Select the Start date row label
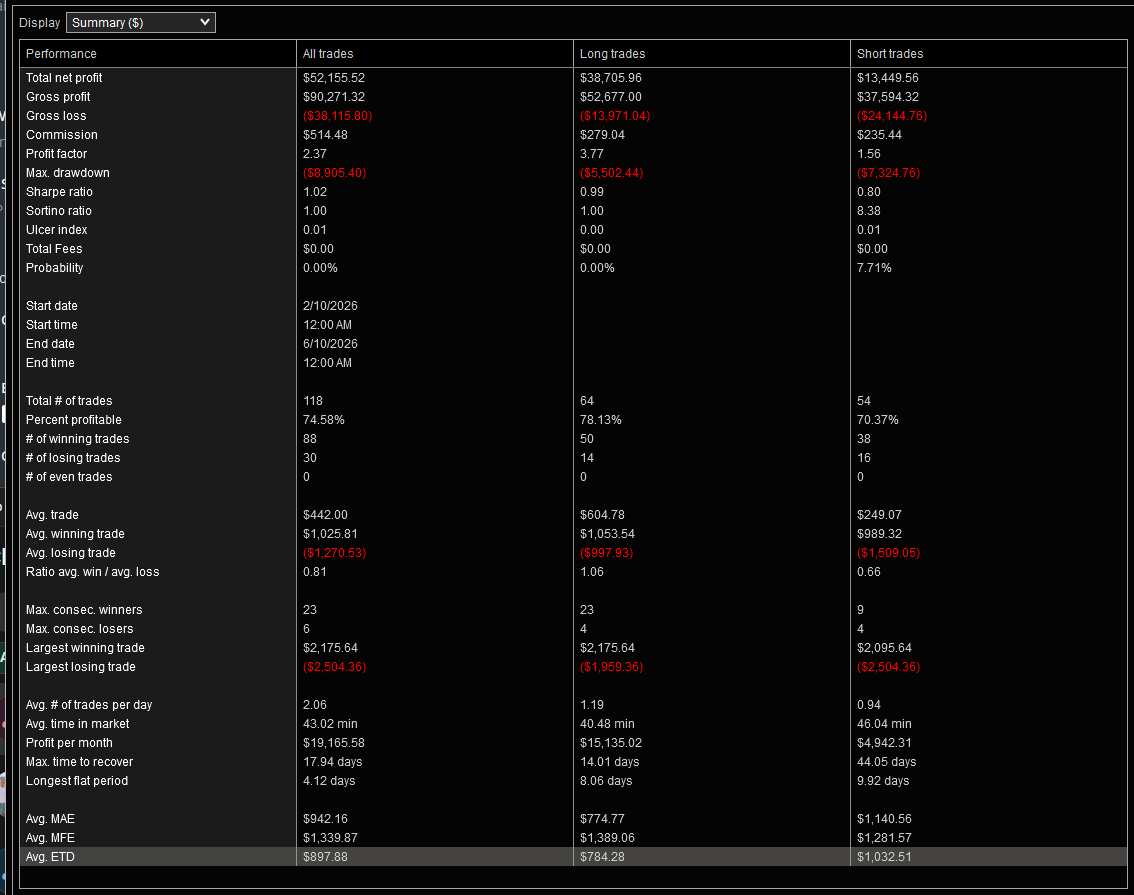The image size is (1134, 895). pos(51,306)
